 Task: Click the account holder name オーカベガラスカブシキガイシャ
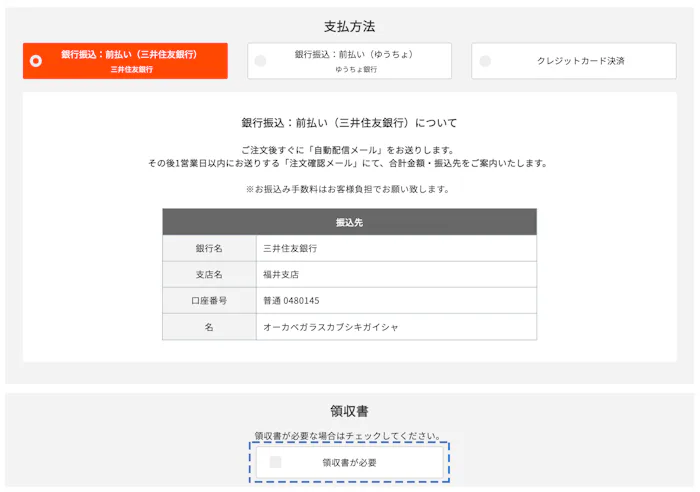point(330,327)
